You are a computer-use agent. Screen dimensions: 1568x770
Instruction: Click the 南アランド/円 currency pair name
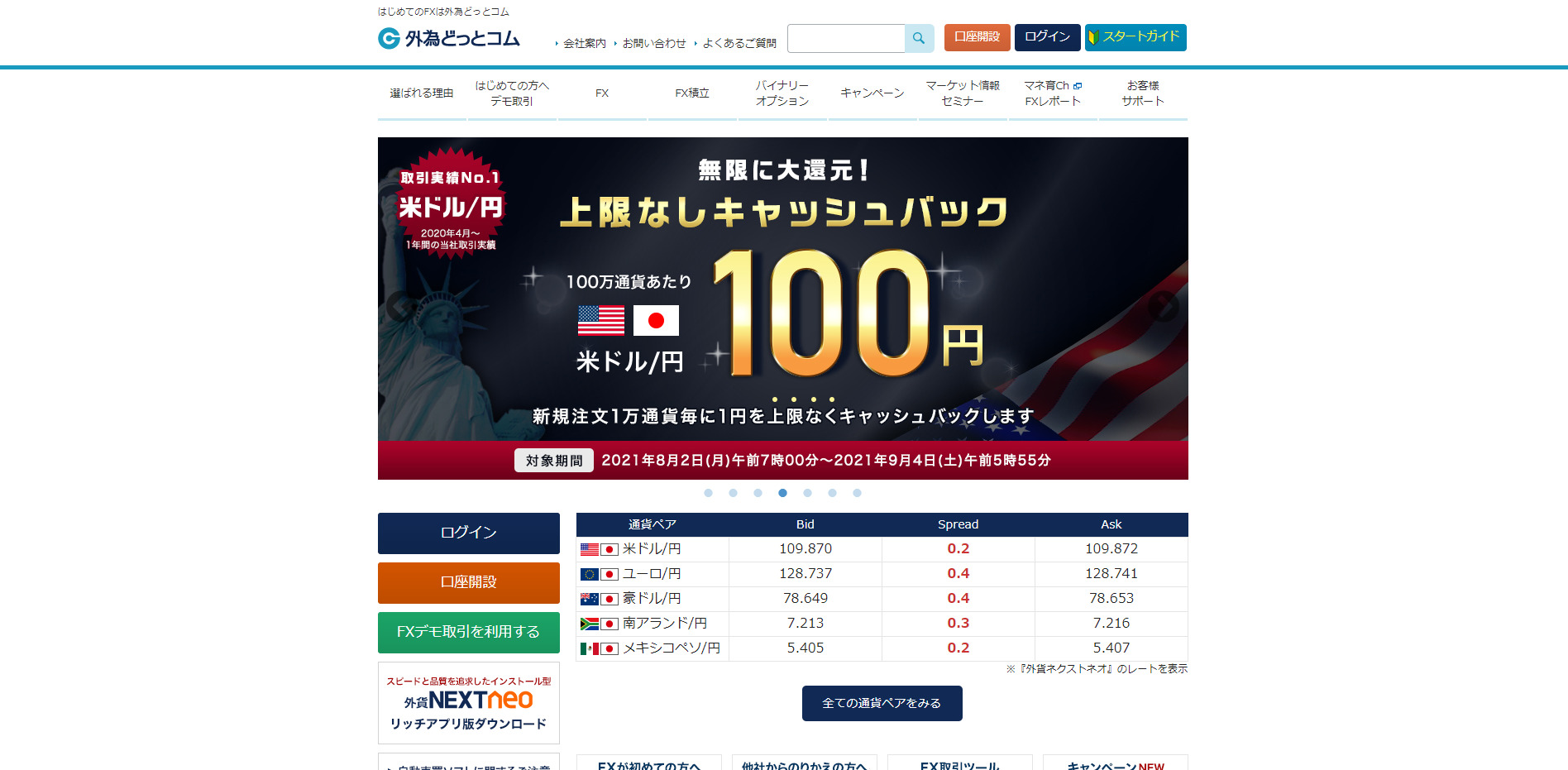[665, 624]
